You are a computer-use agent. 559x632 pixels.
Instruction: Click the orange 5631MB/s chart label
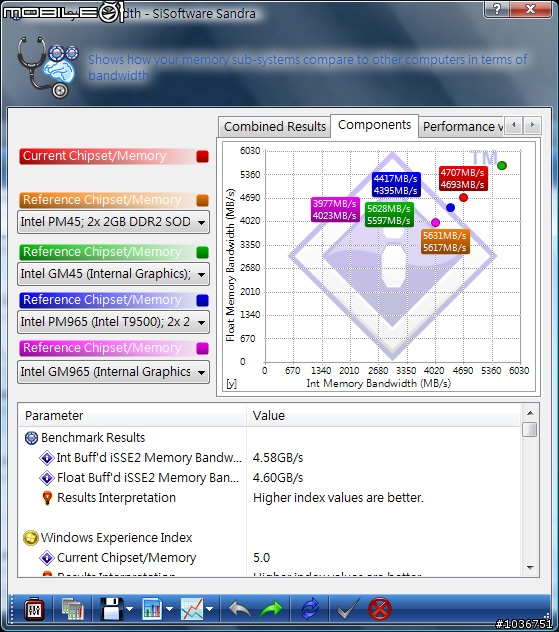pos(445,241)
